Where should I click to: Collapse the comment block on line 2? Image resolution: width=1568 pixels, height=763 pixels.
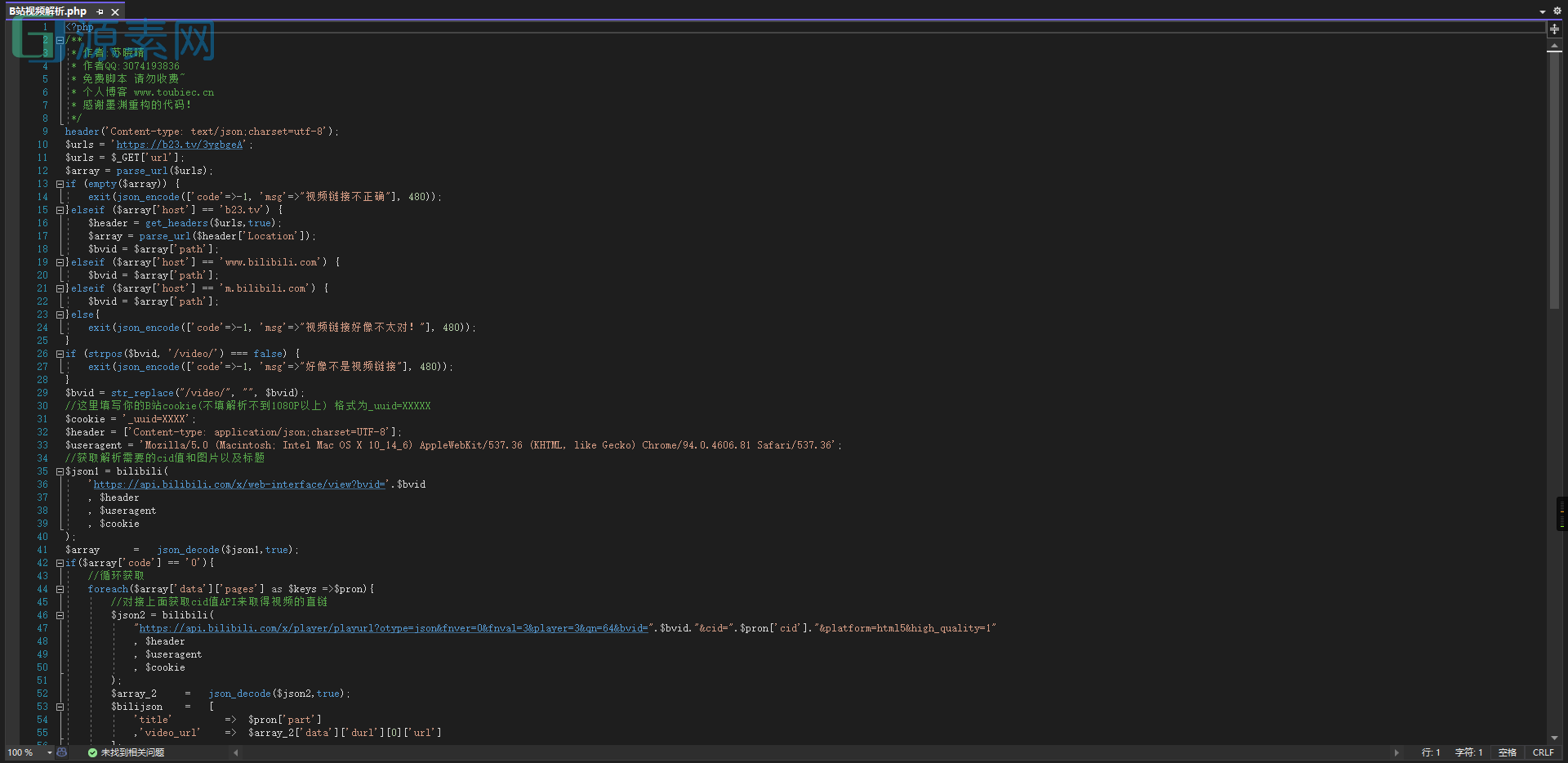coord(60,40)
